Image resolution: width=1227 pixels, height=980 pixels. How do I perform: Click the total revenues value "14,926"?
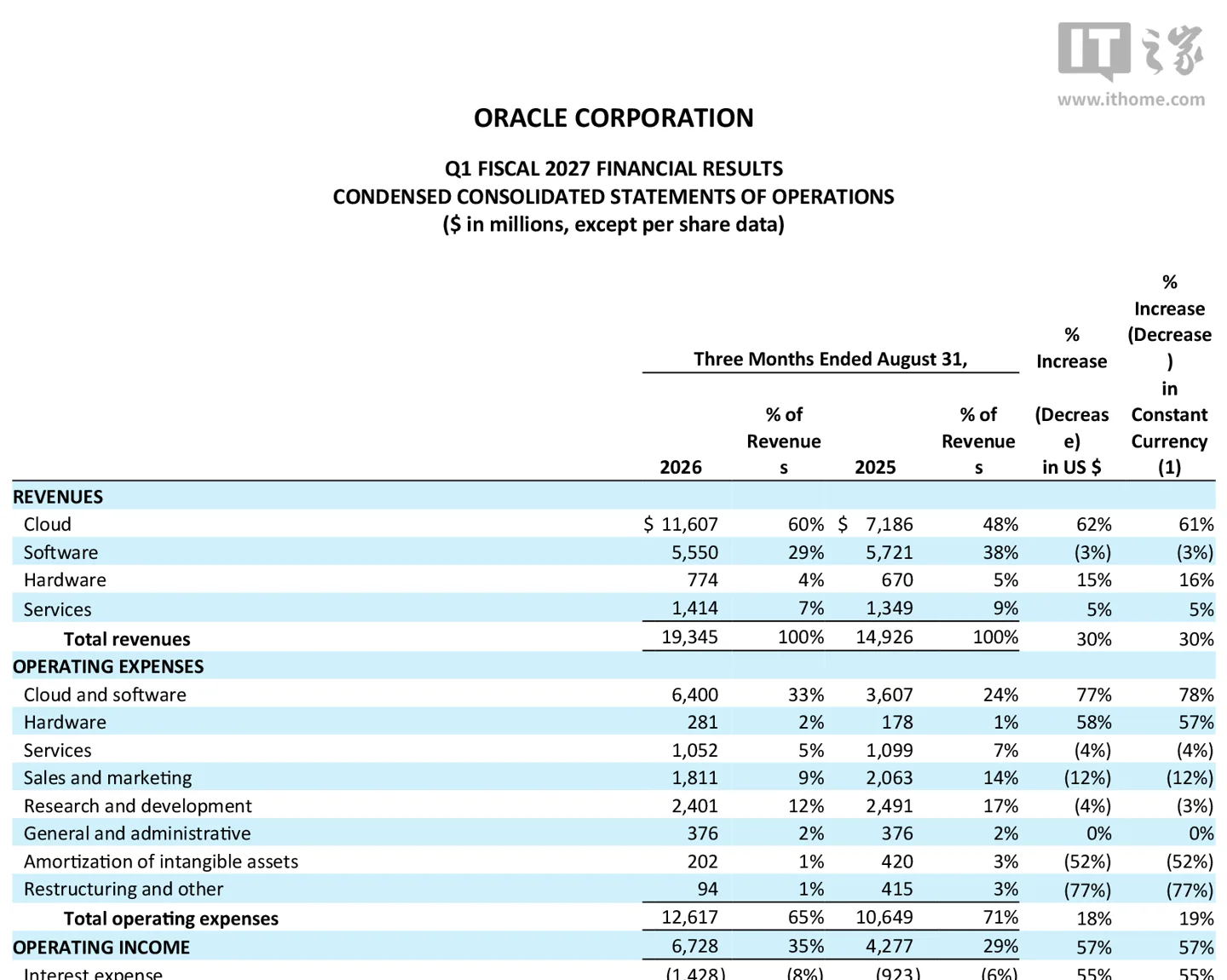pos(884,637)
